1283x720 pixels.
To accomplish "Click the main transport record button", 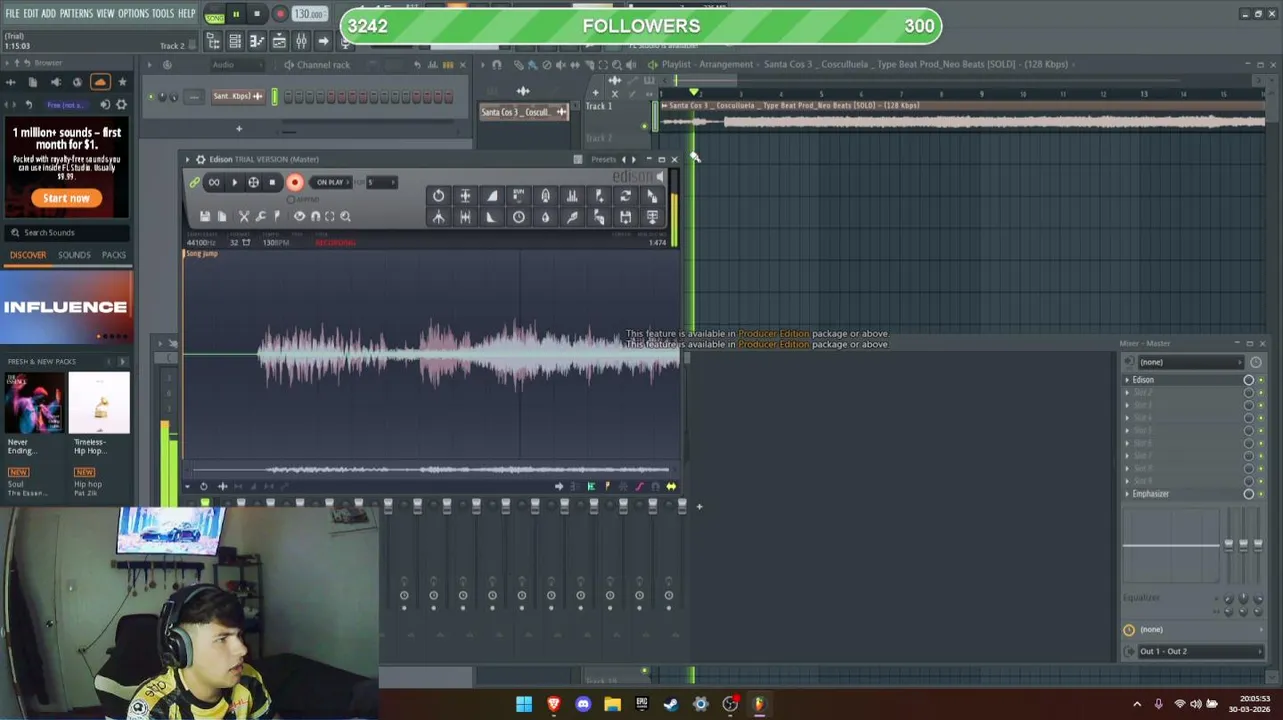I will tap(280, 14).
